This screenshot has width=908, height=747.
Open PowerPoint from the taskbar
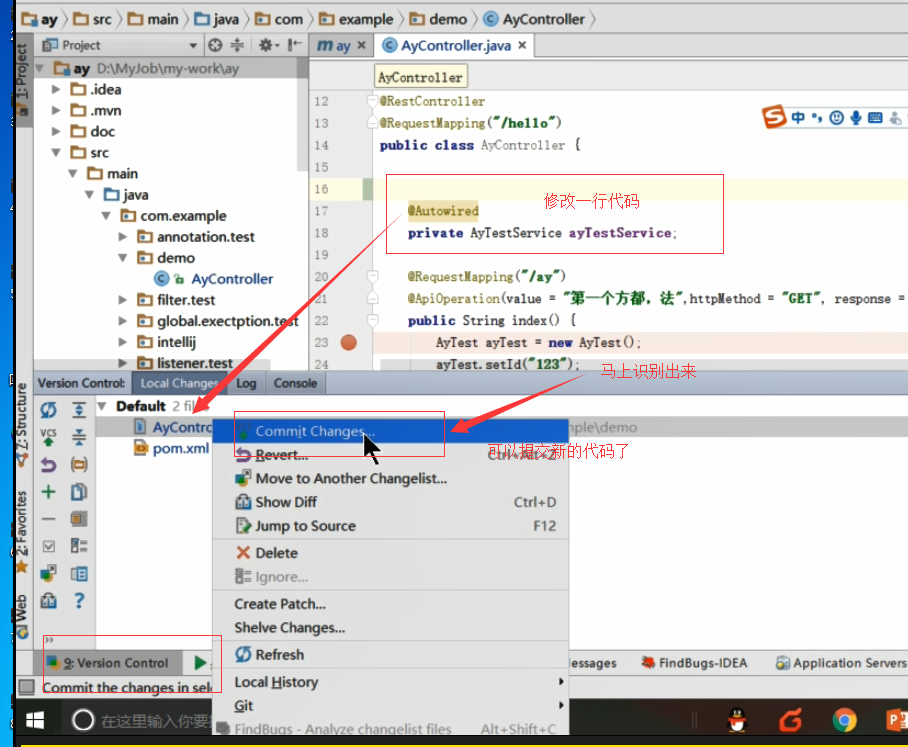click(x=896, y=720)
